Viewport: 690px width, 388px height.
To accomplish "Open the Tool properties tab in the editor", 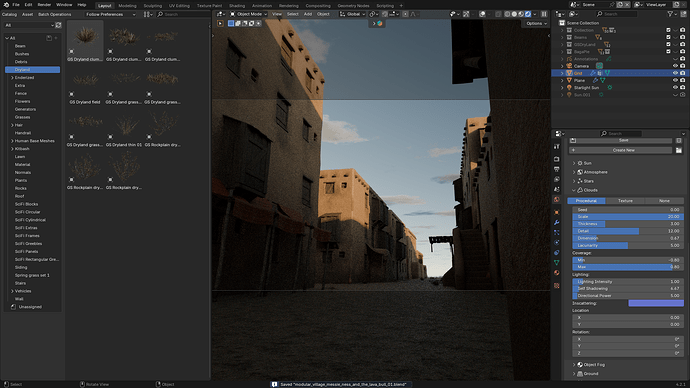I will pos(557,146).
